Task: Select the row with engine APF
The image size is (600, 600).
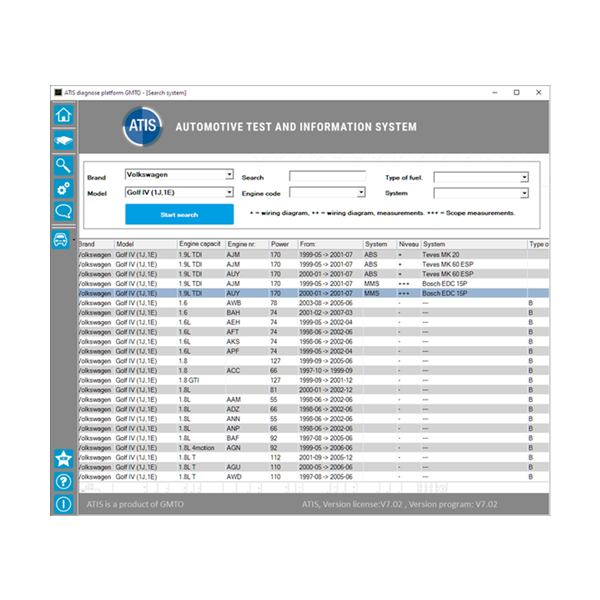Action: coord(313,351)
